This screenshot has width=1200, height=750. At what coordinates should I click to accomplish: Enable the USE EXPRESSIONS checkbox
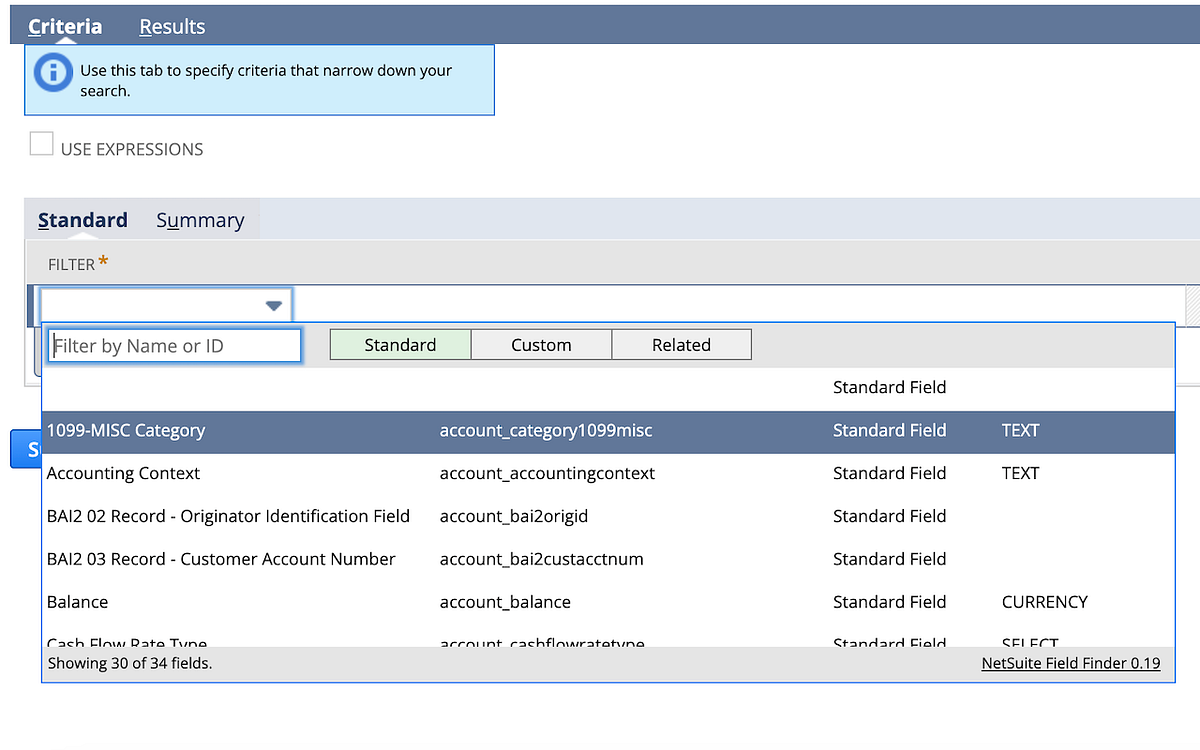click(x=41, y=144)
